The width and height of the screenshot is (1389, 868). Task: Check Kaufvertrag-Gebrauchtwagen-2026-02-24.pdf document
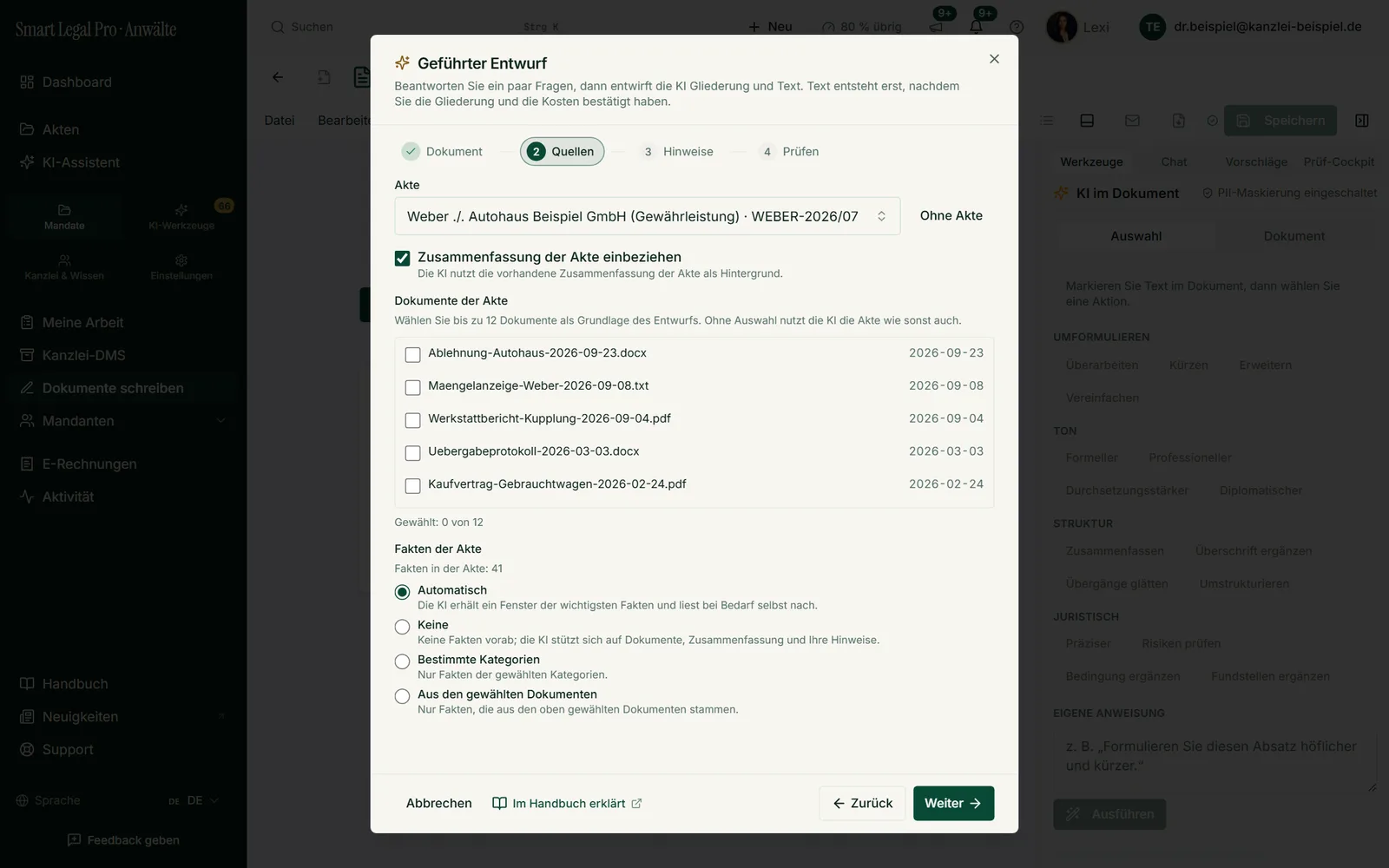coord(412,486)
